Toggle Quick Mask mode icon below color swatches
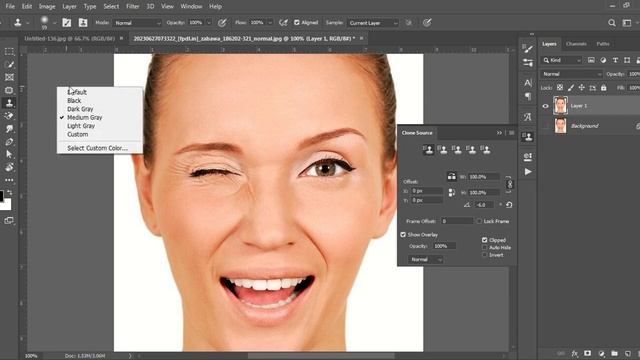640x360 pixels. point(9,221)
